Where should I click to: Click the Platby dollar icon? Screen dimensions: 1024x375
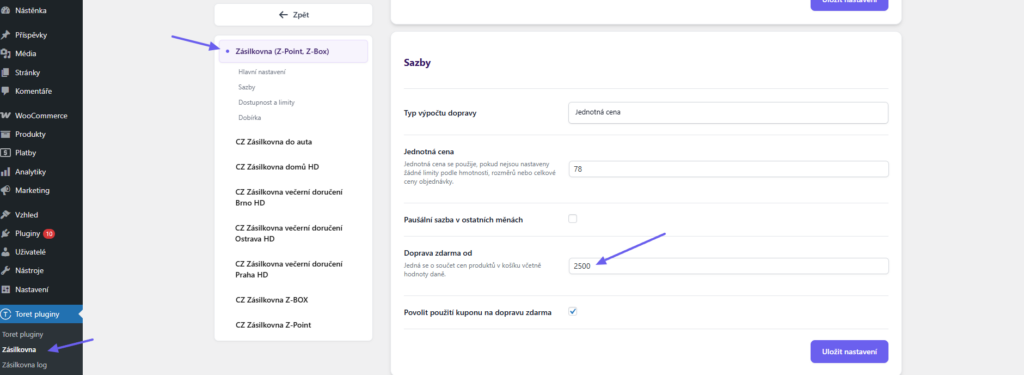[x=6, y=153]
